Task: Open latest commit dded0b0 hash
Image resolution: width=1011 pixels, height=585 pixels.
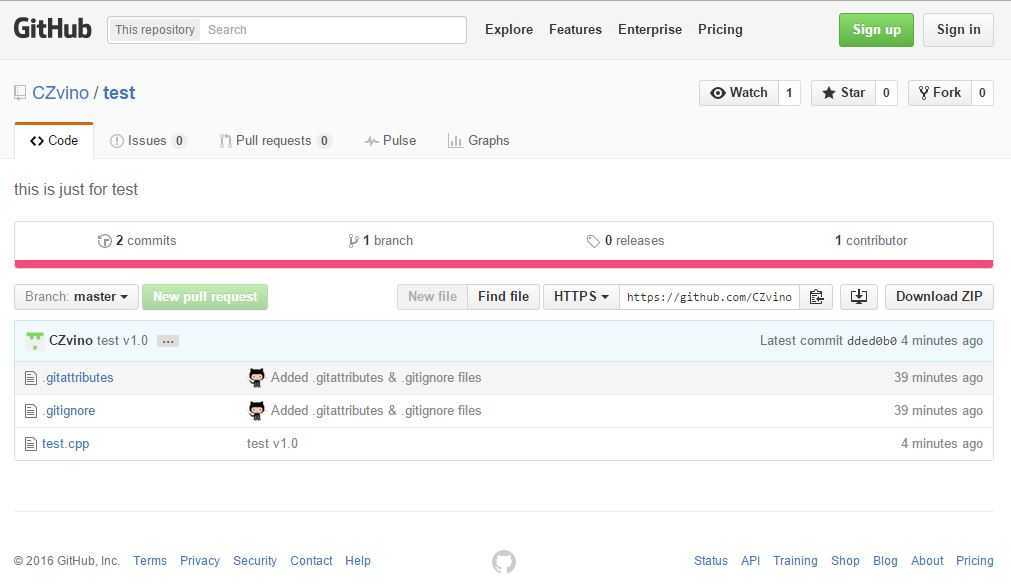Action: tap(872, 341)
